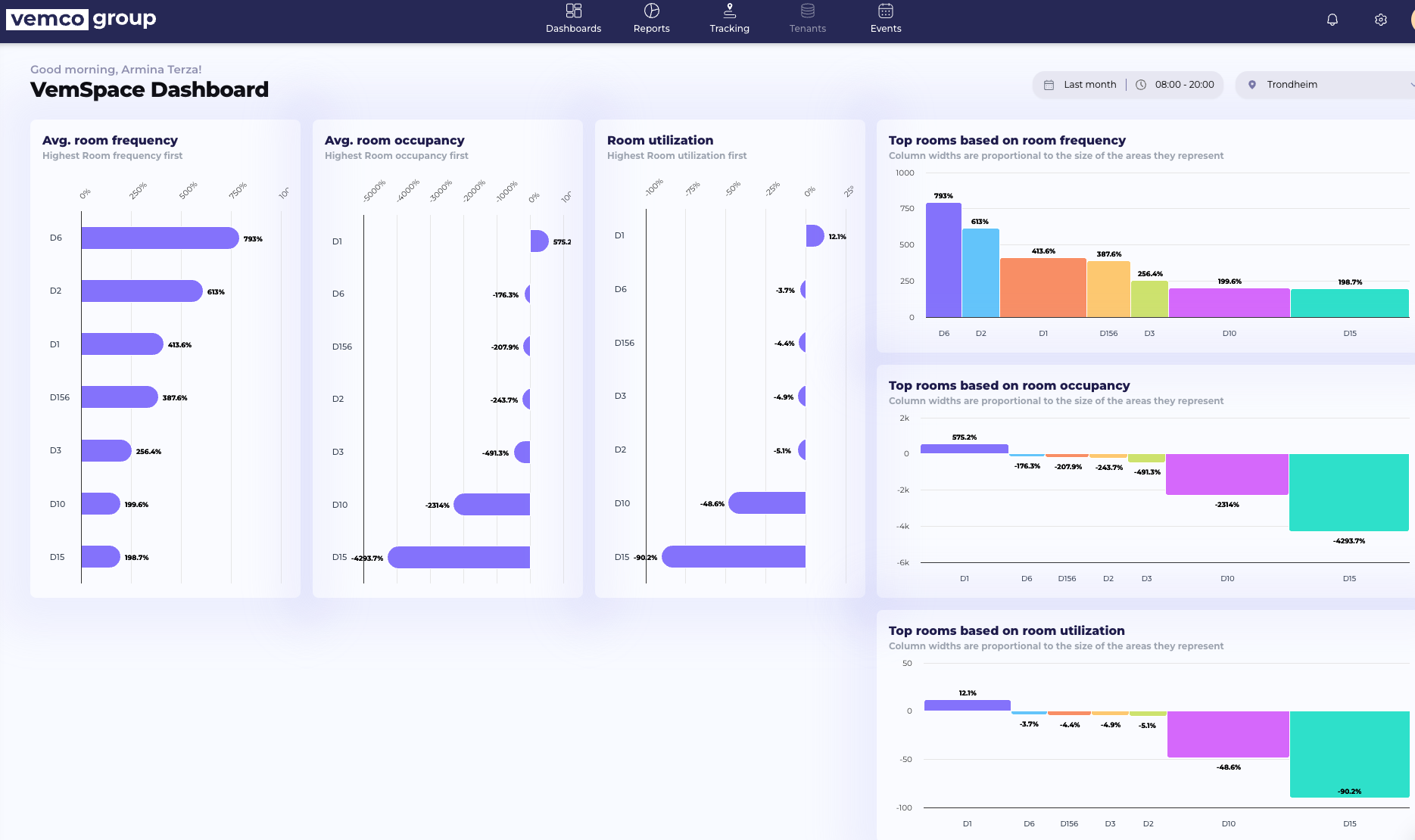The width and height of the screenshot is (1415, 840).
Task: Click the vemco group logo
Action: pyautogui.click(x=81, y=19)
